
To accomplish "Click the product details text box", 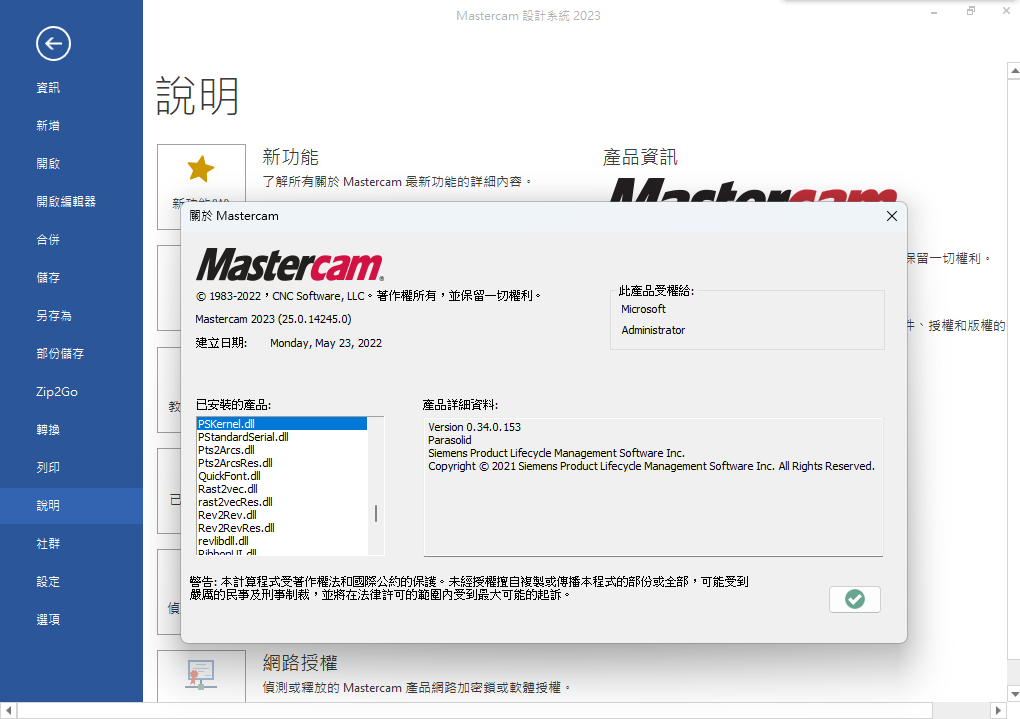I will click(653, 487).
